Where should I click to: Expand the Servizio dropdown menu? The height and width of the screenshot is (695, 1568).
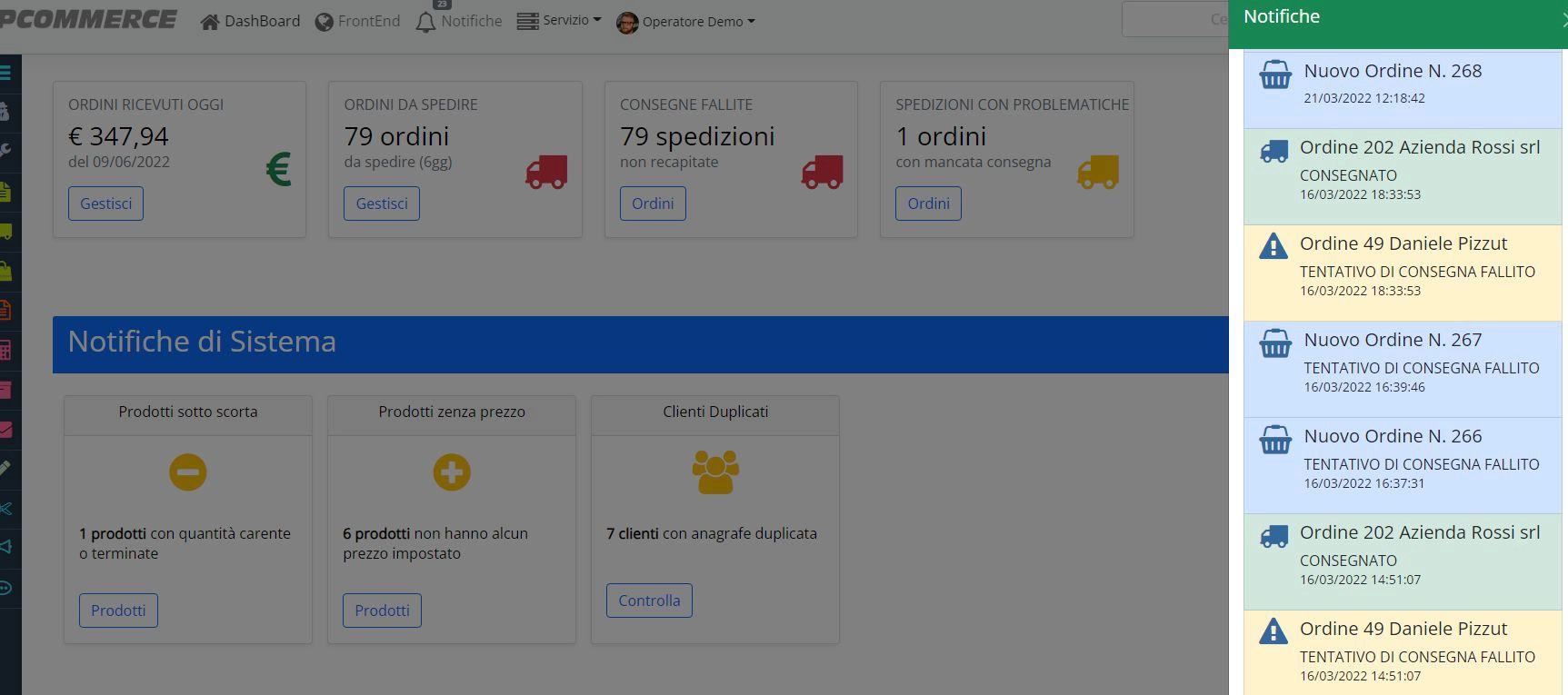coord(559,20)
